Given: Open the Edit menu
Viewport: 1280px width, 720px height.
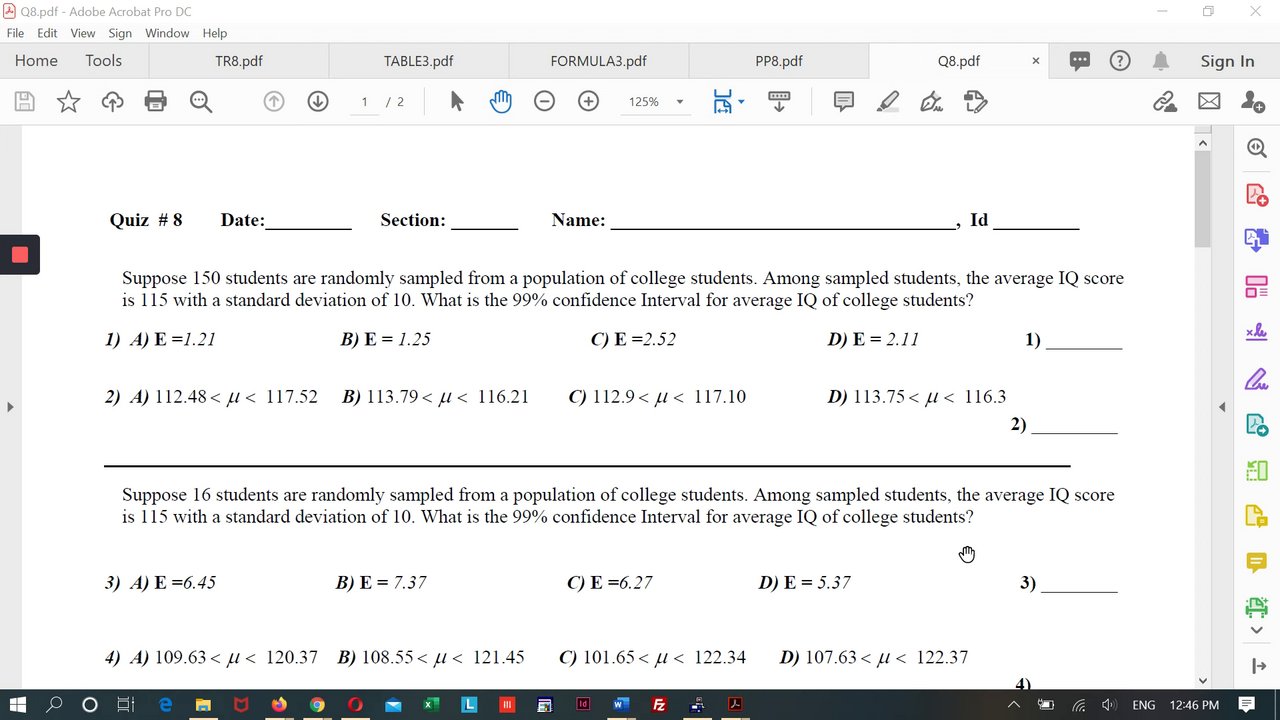Looking at the screenshot, I should [47, 33].
